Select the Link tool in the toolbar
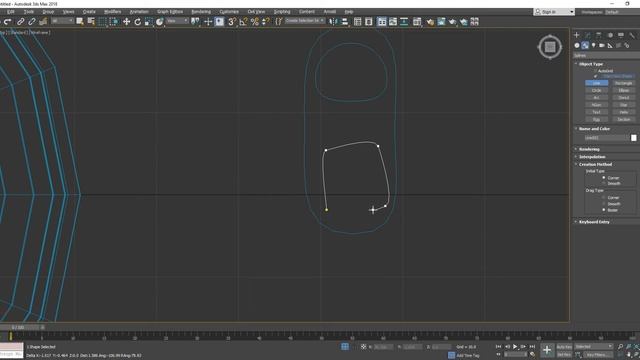This screenshot has width=640, height=360. click(x=20, y=22)
